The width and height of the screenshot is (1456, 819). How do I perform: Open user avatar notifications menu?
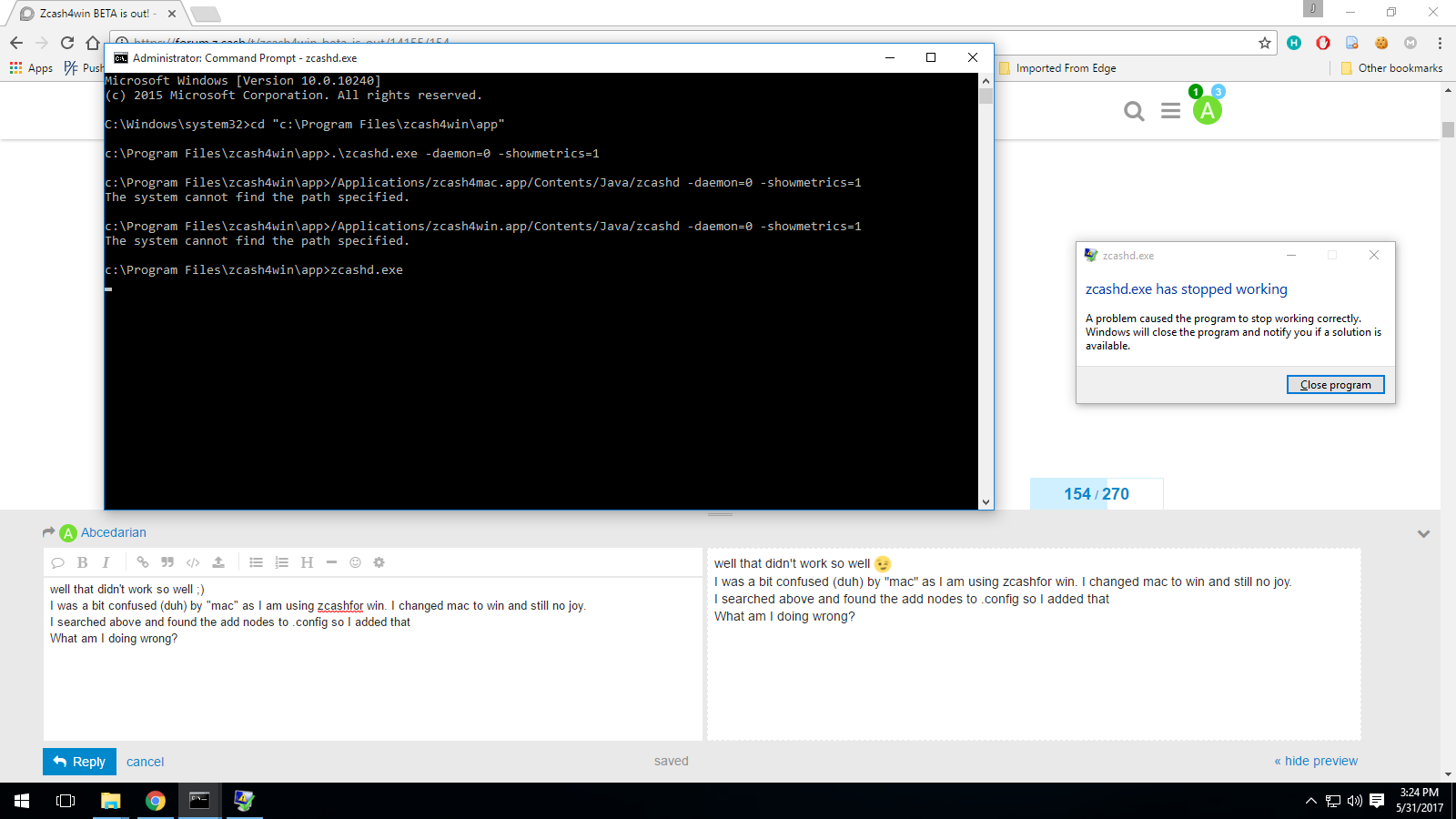tap(1208, 111)
